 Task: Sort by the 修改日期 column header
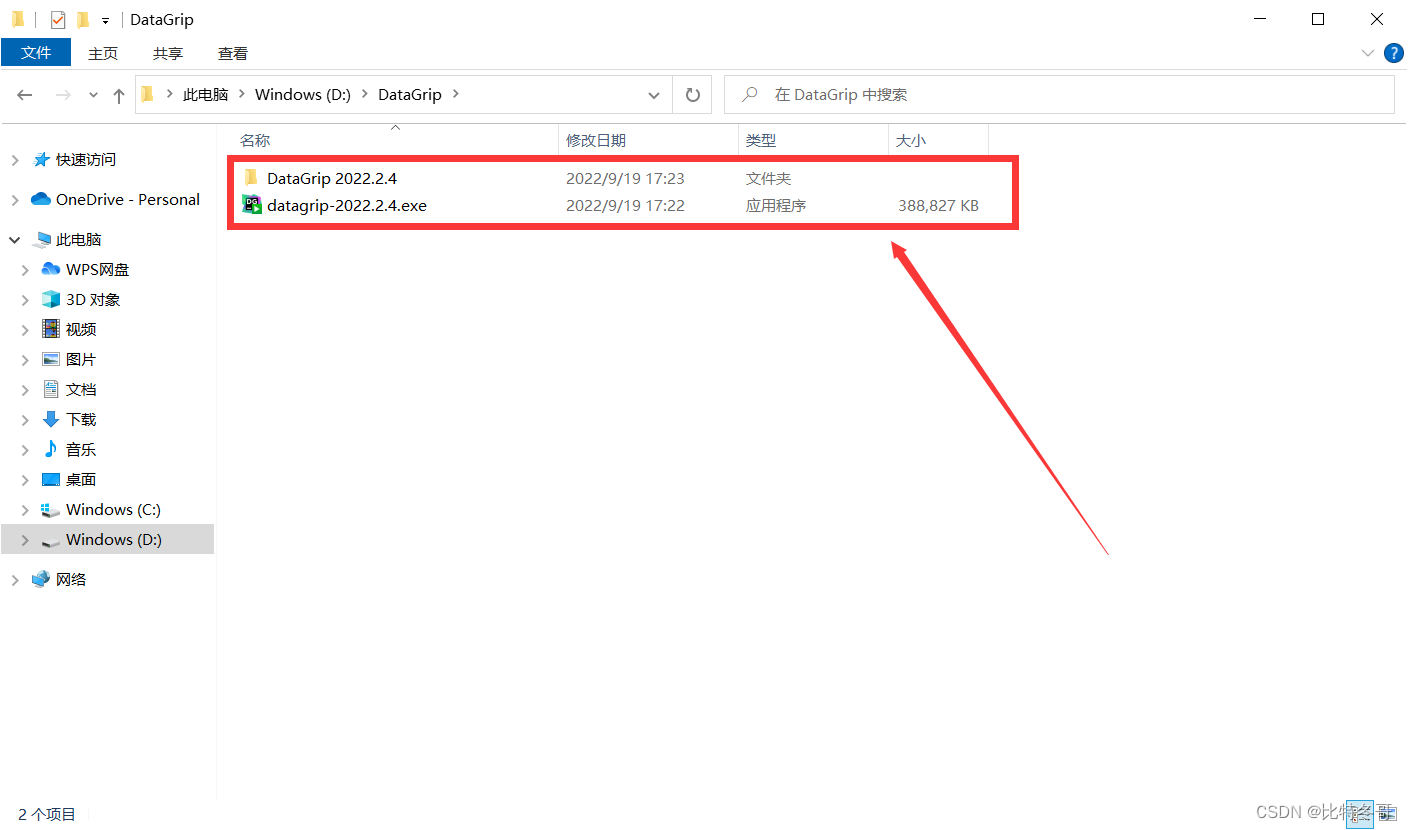point(596,141)
